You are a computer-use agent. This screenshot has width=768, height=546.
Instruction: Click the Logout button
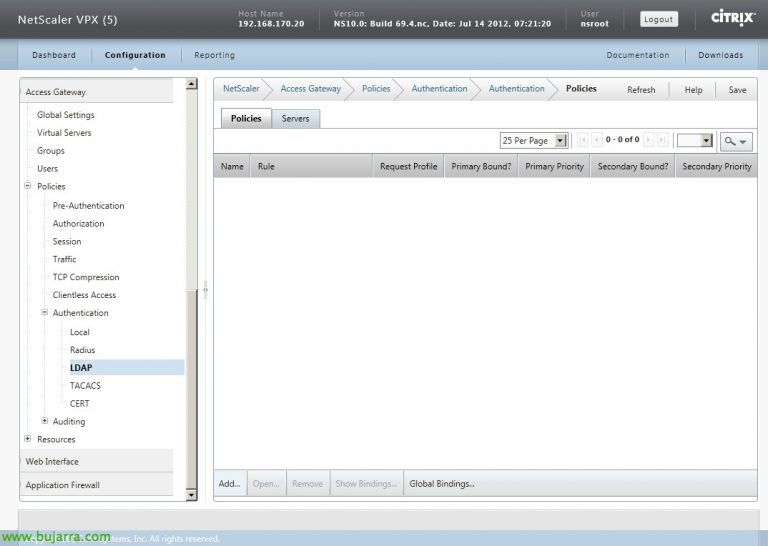click(659, 19)
